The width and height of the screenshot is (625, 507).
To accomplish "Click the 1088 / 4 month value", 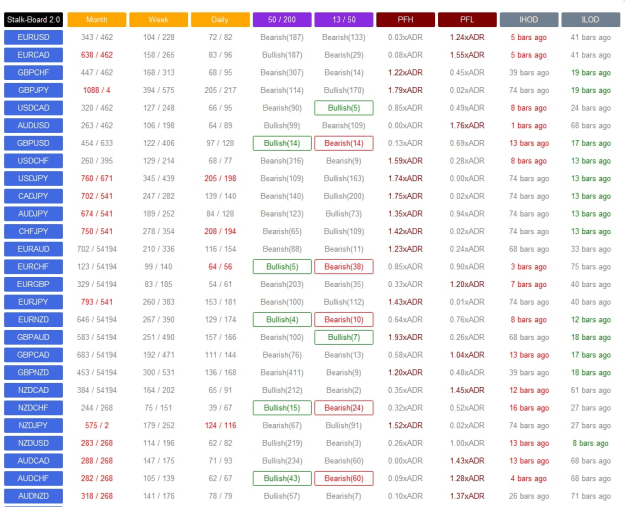I will (x=97, y=90).
